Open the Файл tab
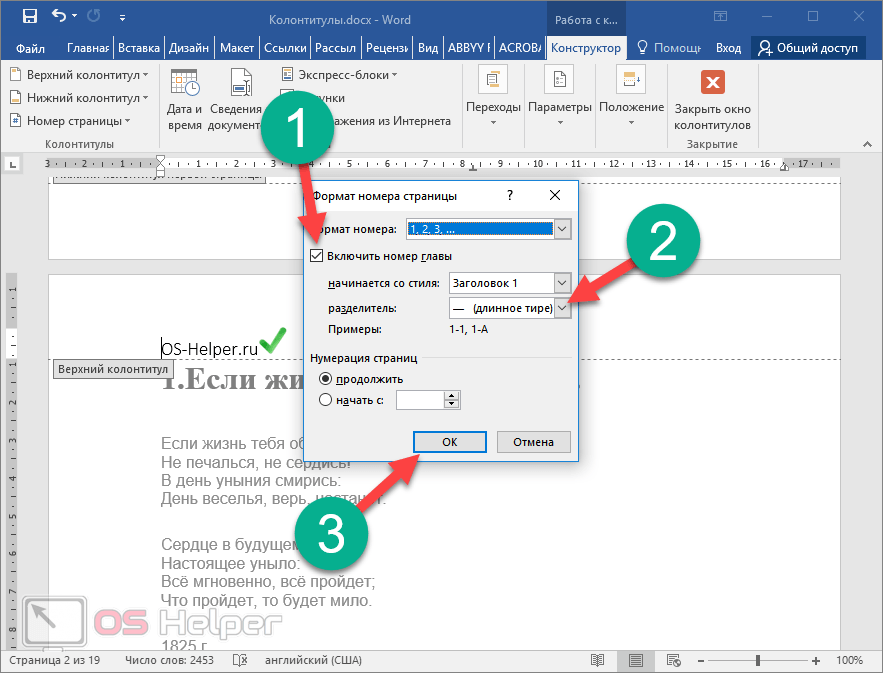Viewport: 883px width, 673px height. (30, 48)
